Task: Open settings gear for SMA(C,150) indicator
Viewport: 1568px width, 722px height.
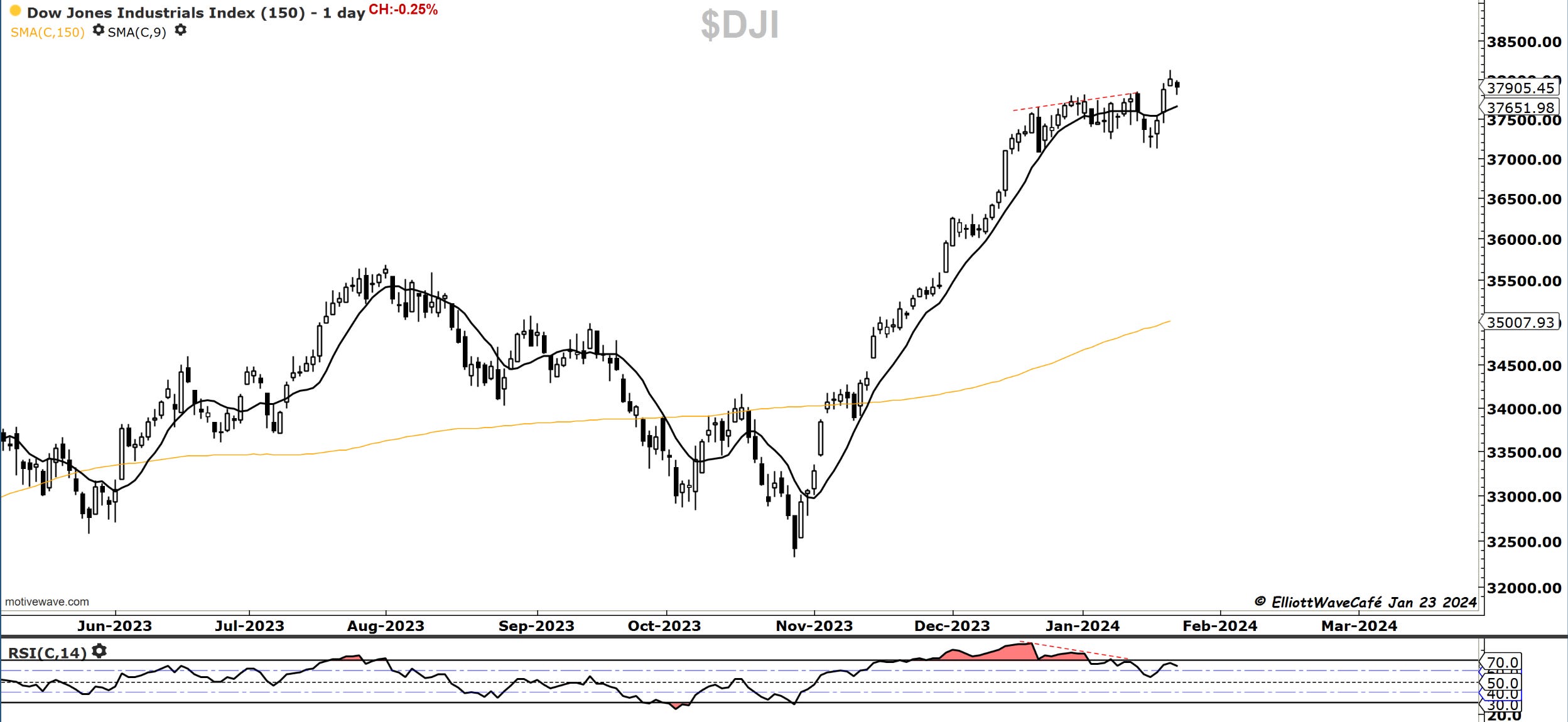Action: [98, 30]
